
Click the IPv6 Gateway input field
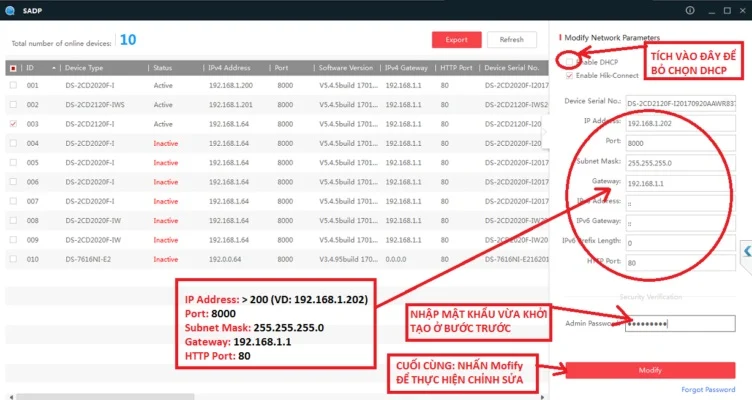point(681,223)
